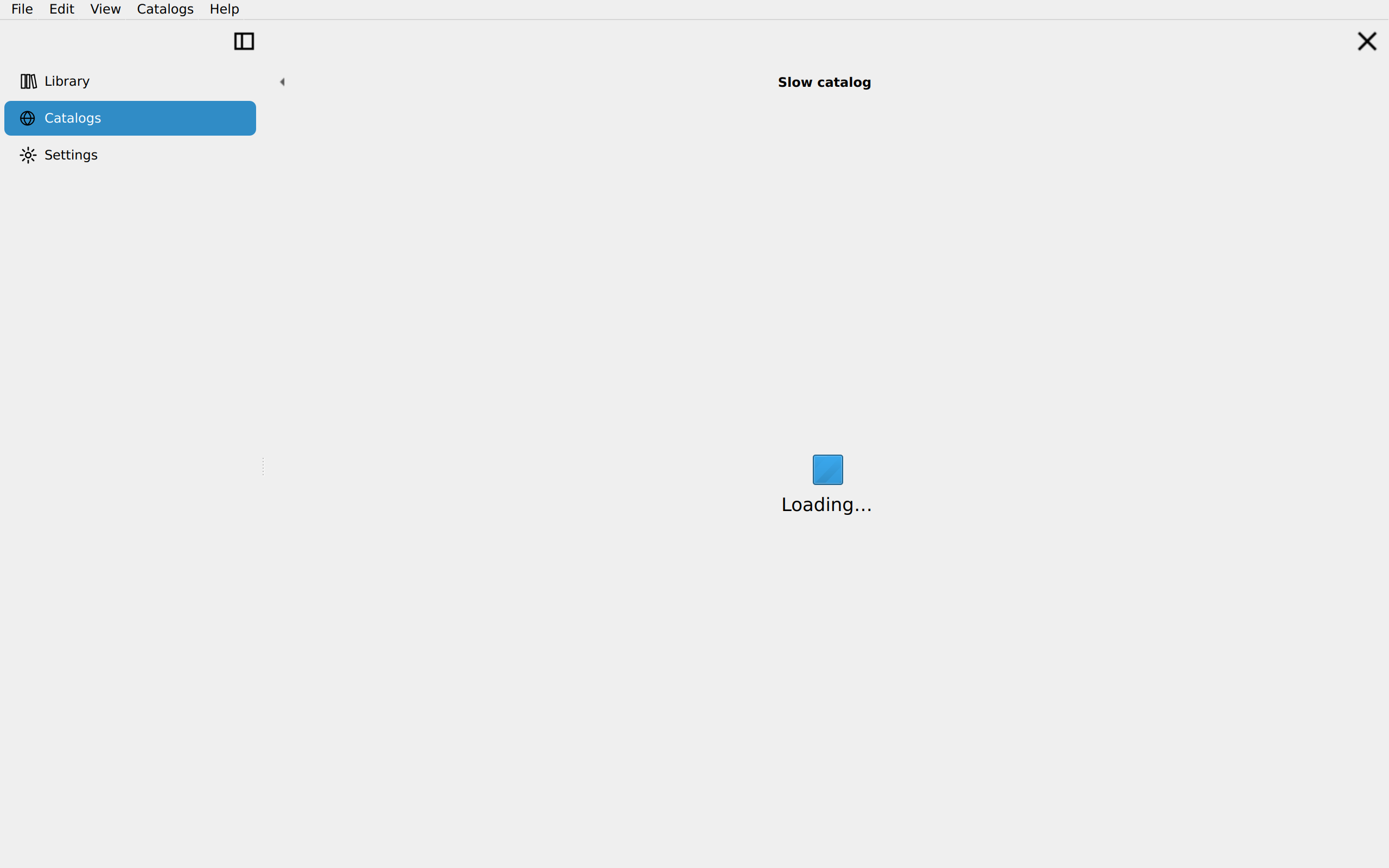Viewport: 1389px width, 868px height.
Task: Toggle the sidebar panel icon
Action: (x=244, y=41)
